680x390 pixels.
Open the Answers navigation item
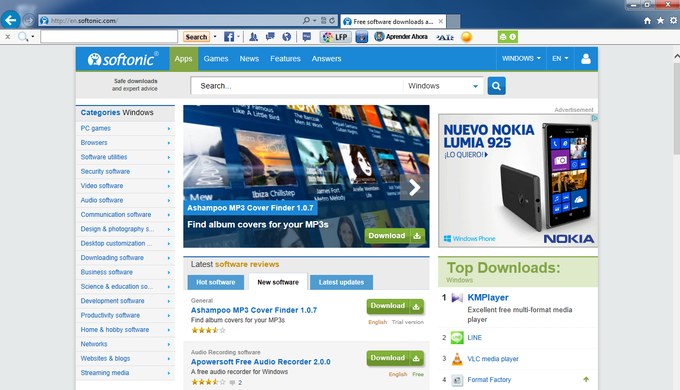pos(327,59)
